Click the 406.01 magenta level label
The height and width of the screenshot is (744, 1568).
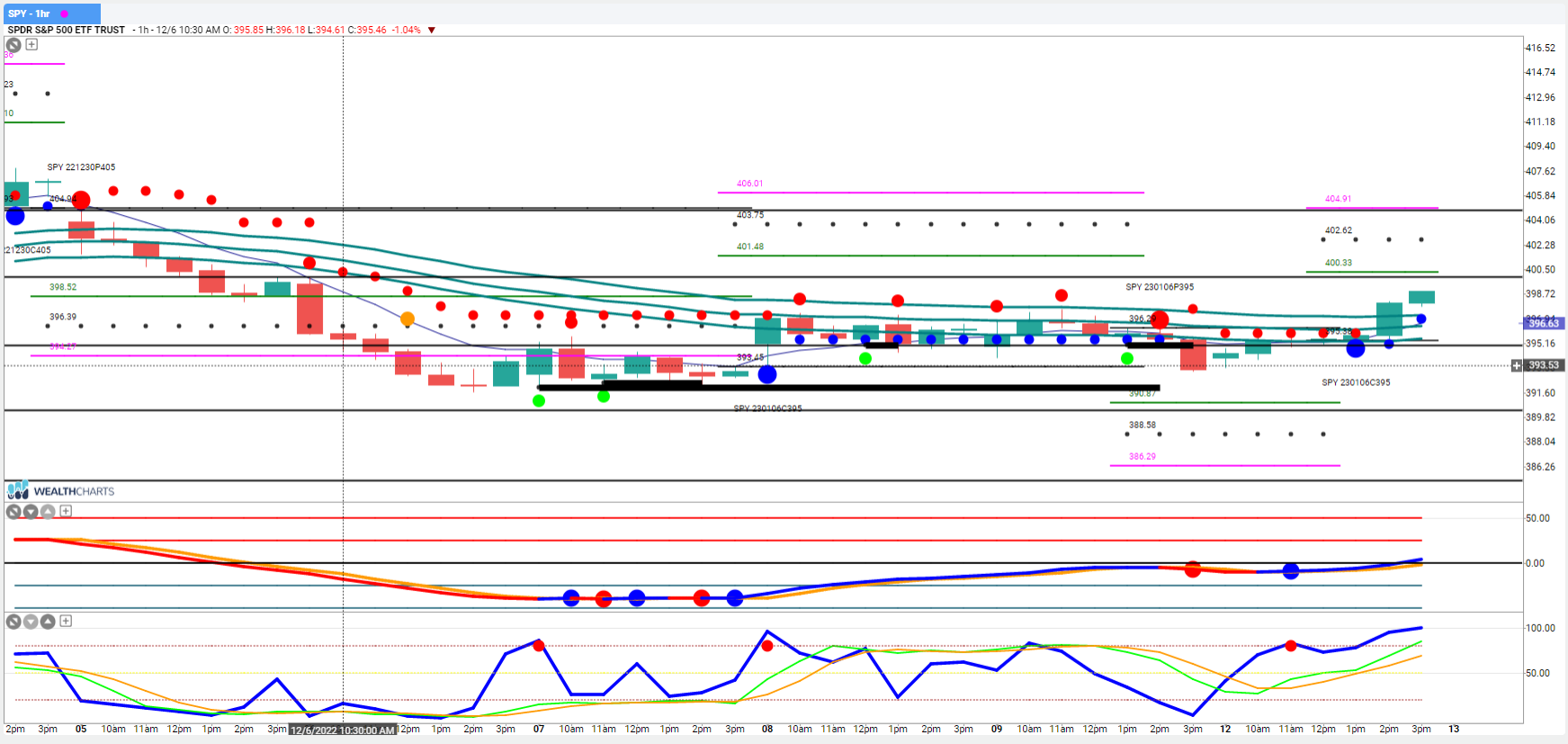pos(750,184)
